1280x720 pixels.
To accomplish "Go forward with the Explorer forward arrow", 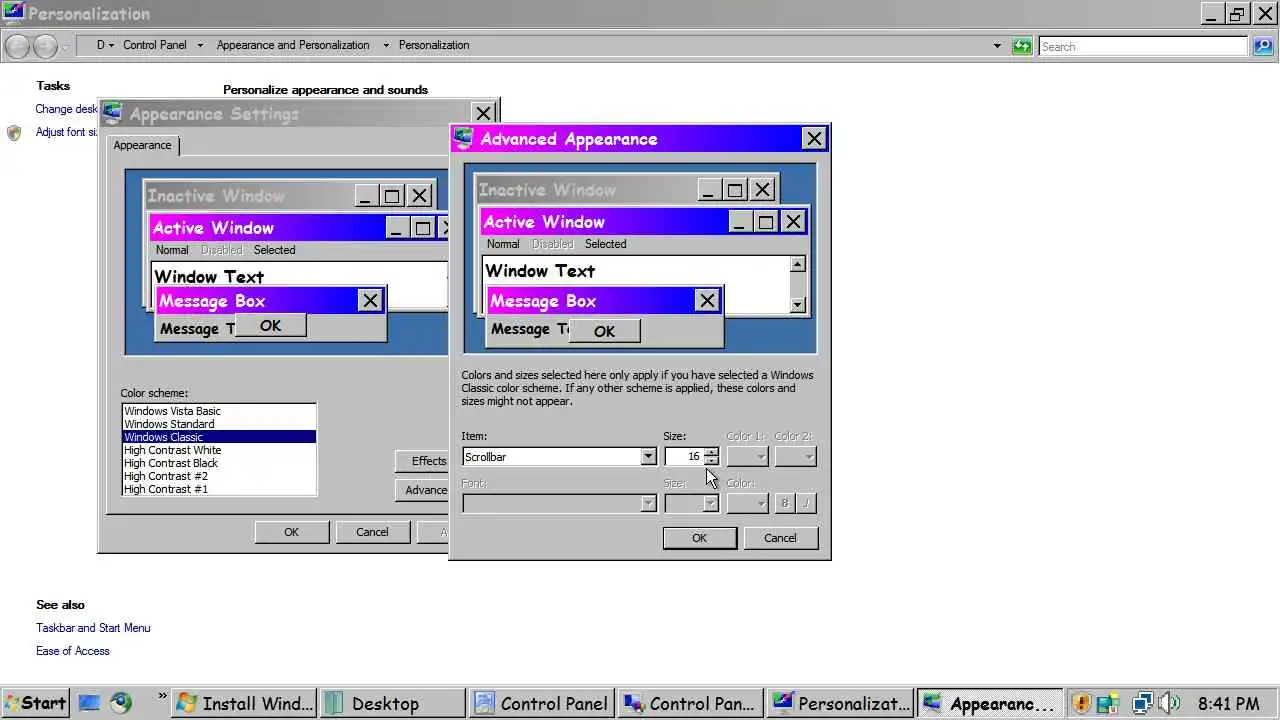I will [45, 46].
